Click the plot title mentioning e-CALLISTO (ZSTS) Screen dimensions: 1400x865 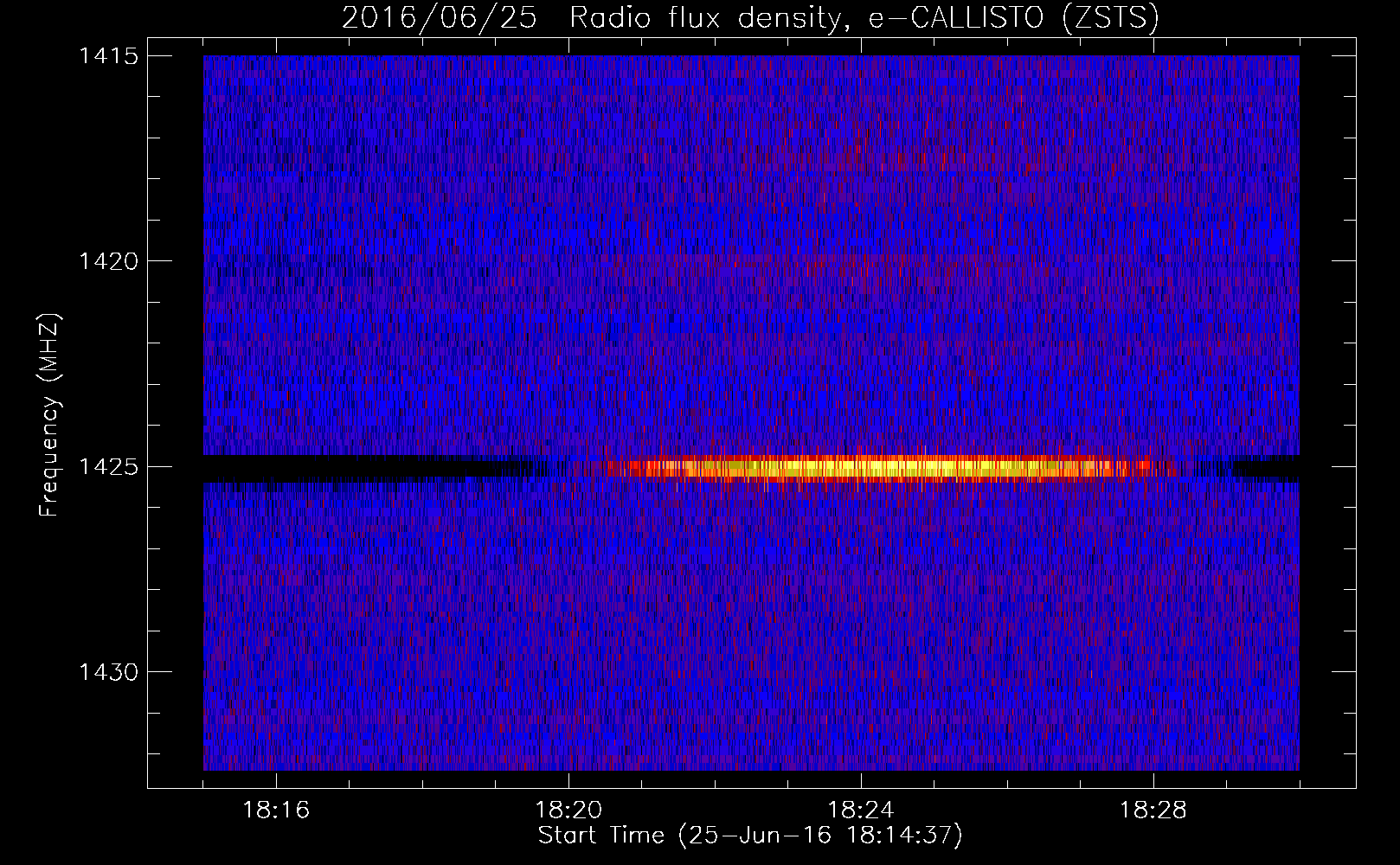[750, 17]
